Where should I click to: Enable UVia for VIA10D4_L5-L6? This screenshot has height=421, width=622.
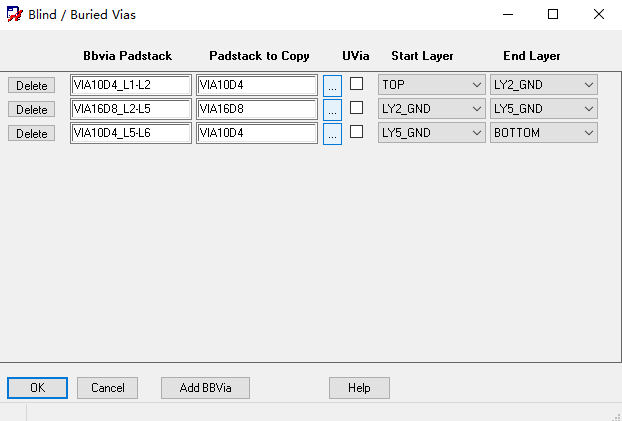[356, 132]
